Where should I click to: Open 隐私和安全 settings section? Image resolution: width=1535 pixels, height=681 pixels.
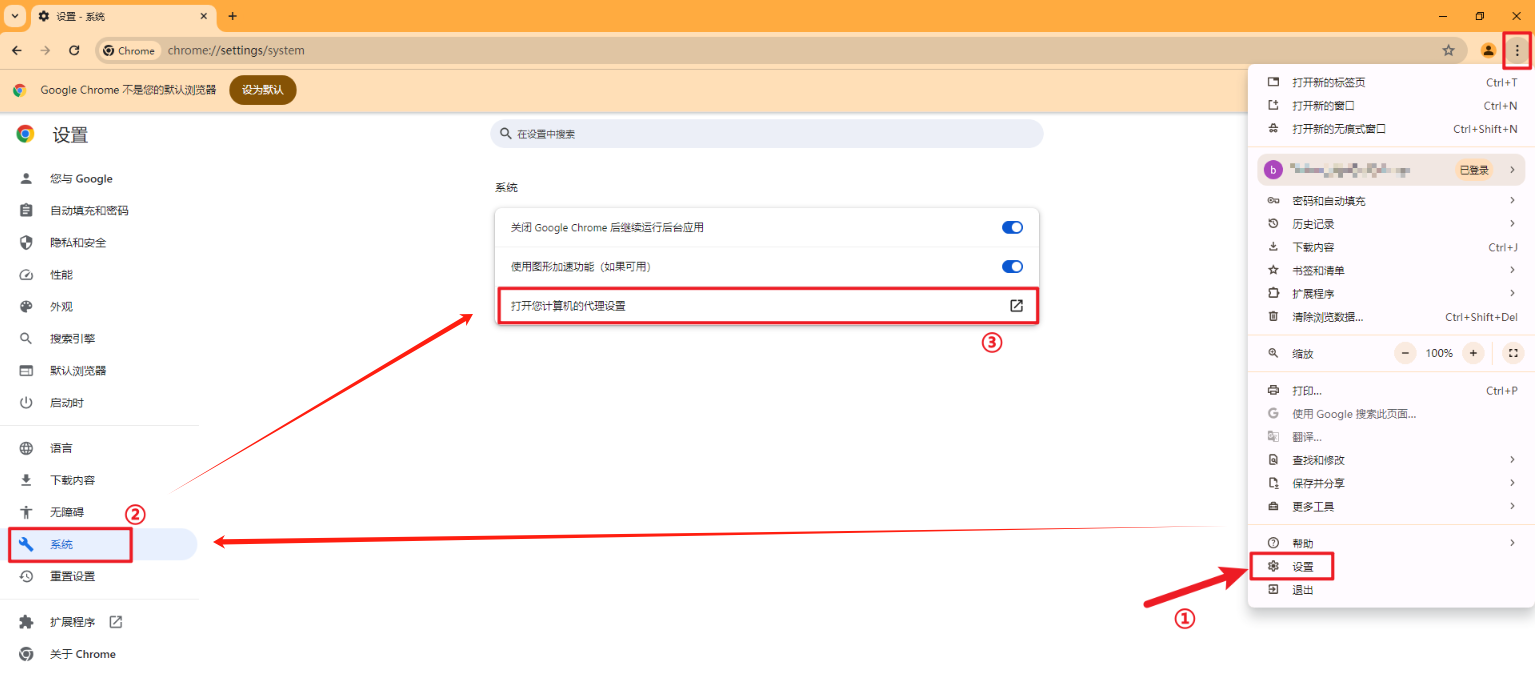100,243
